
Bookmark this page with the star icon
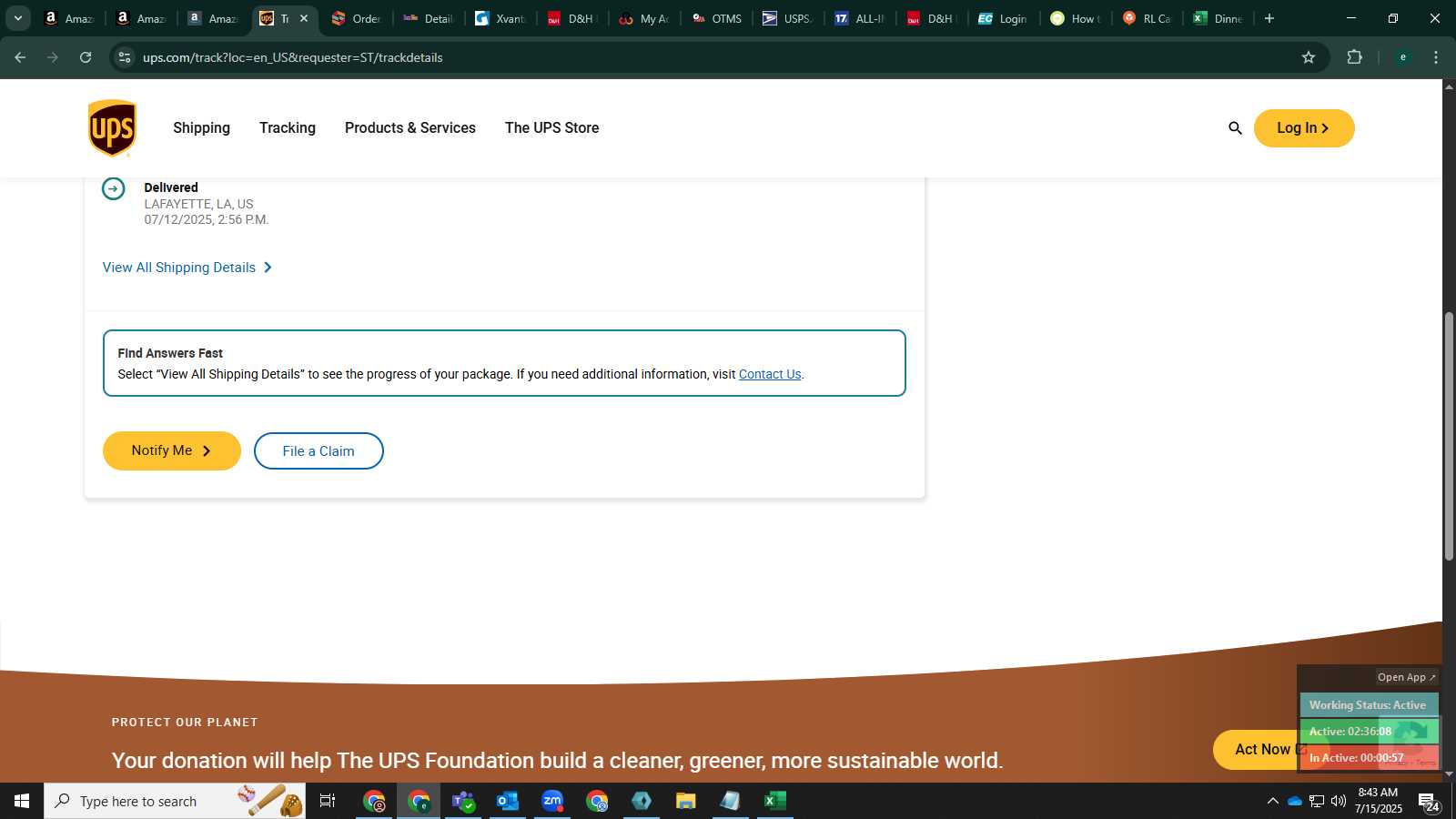[1309, 57]
